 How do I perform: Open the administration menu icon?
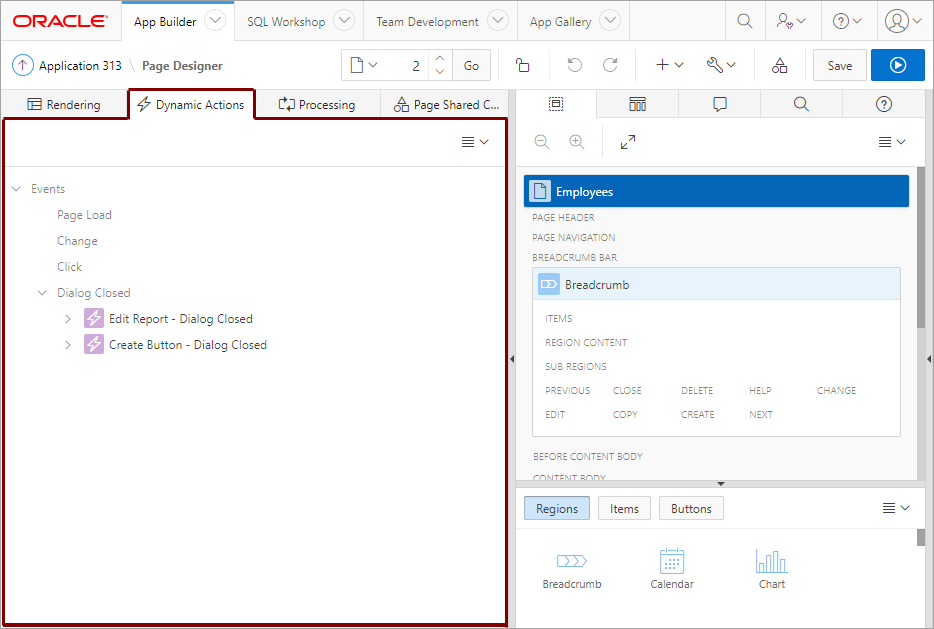[x=790, y=21]
